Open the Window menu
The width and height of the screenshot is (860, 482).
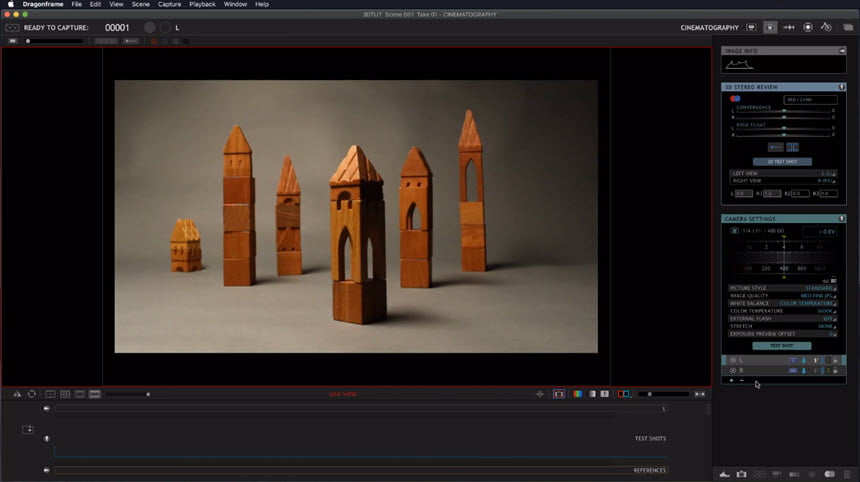pos(235,4)
